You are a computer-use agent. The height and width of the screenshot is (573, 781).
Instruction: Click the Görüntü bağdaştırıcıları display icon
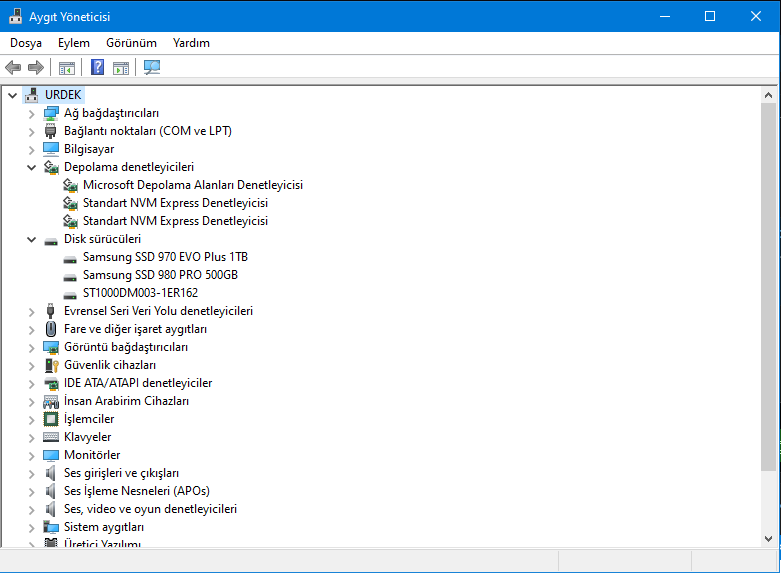(x=51, y=347)
